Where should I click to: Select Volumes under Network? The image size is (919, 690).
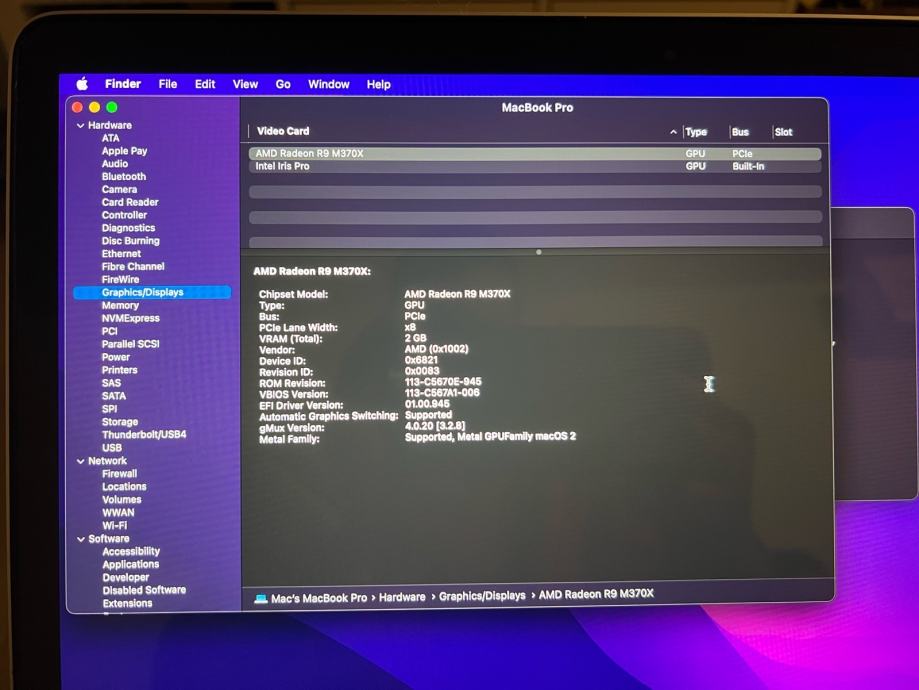(x=121, y=499)
